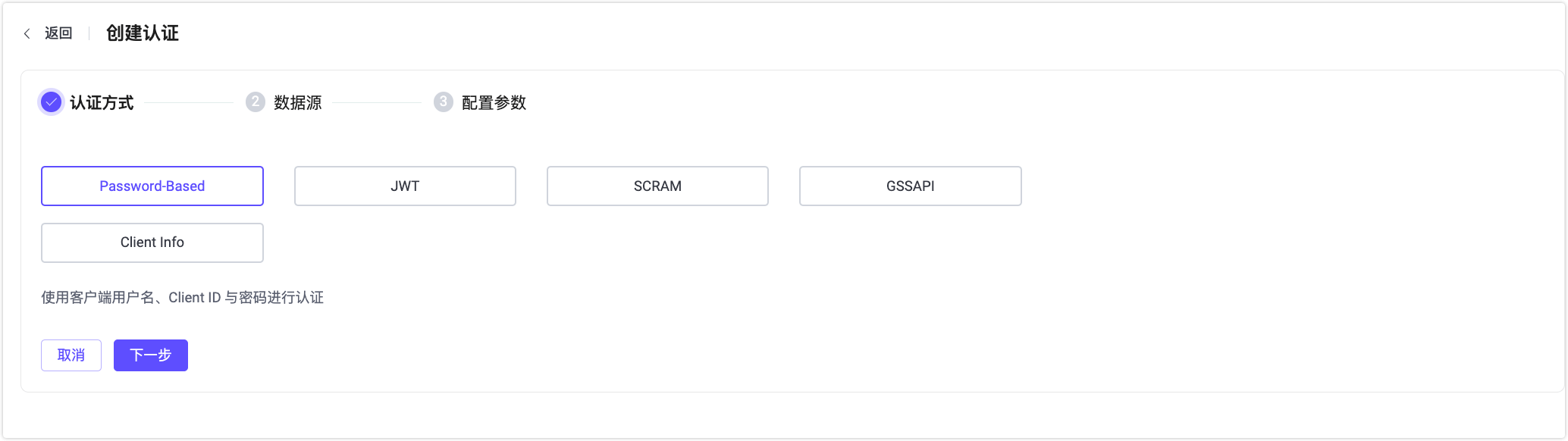
Task: Click the back chevron arrow icon
Action: (x=27, y=33)
